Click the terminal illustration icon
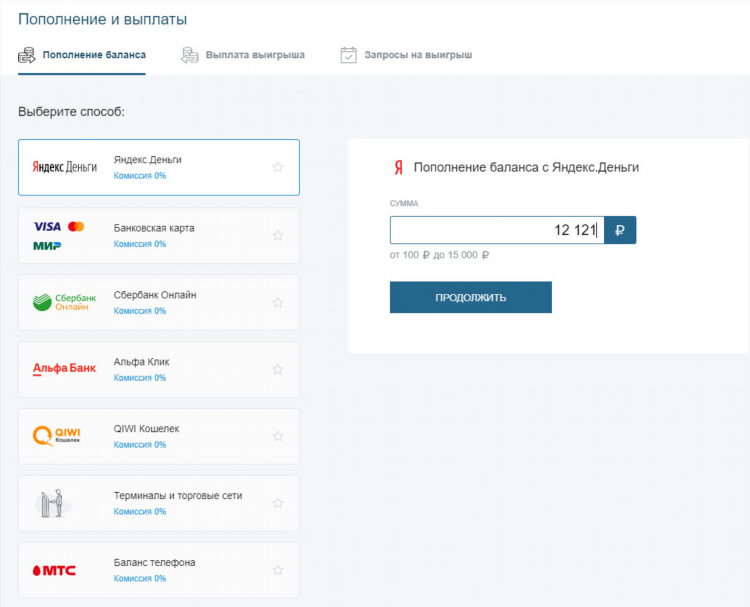 [53, 503]
